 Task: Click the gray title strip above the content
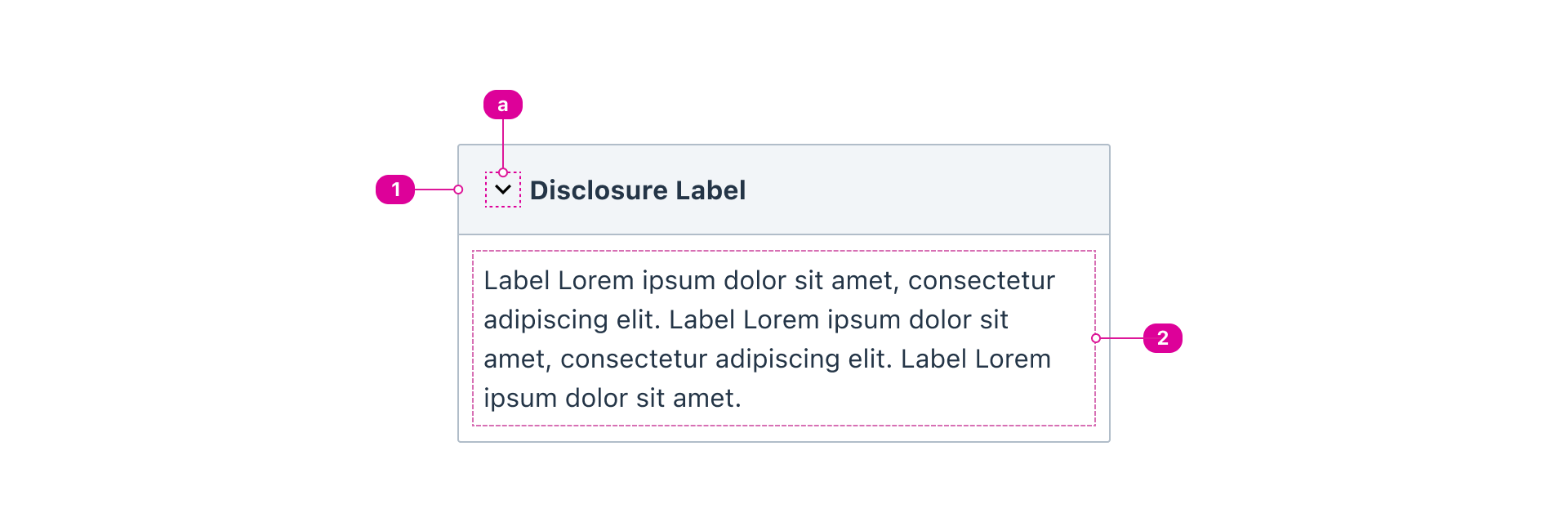pos(898,190)
